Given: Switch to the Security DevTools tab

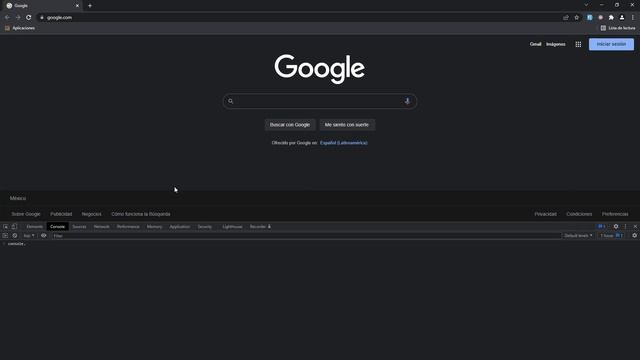Looking at the screenshot, I should coord(204,227).
